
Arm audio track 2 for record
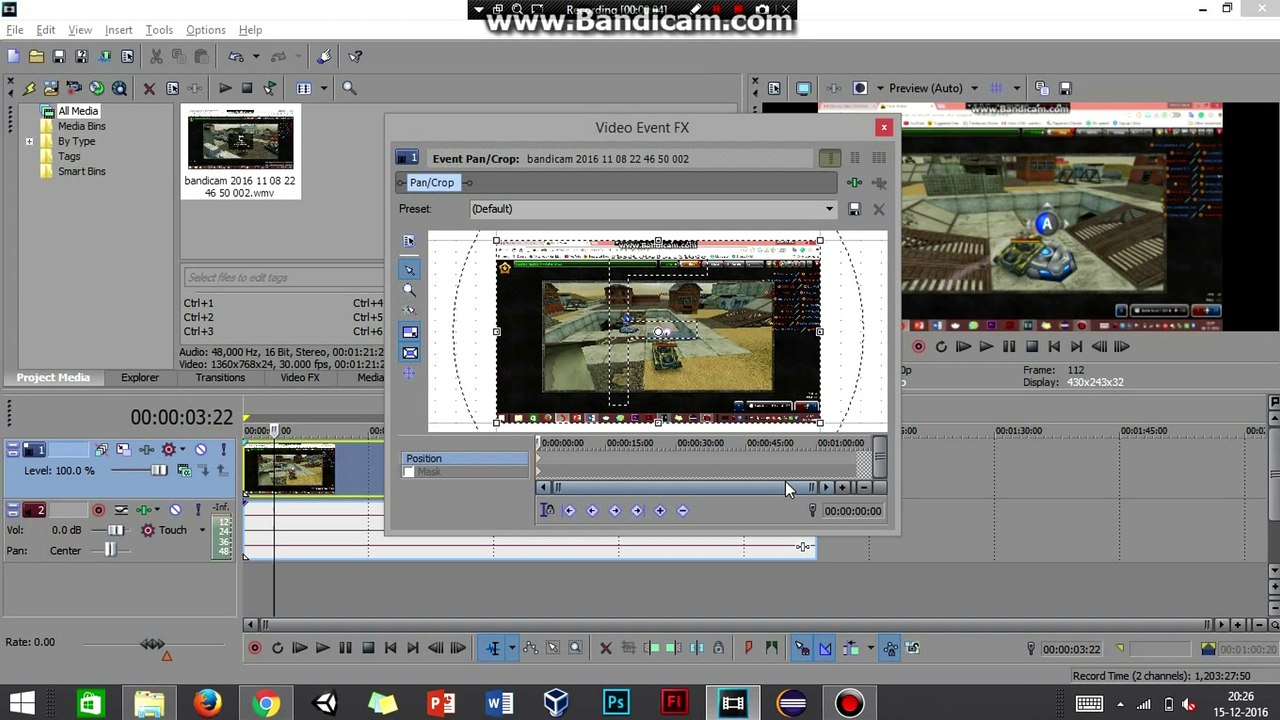(98, 510)
